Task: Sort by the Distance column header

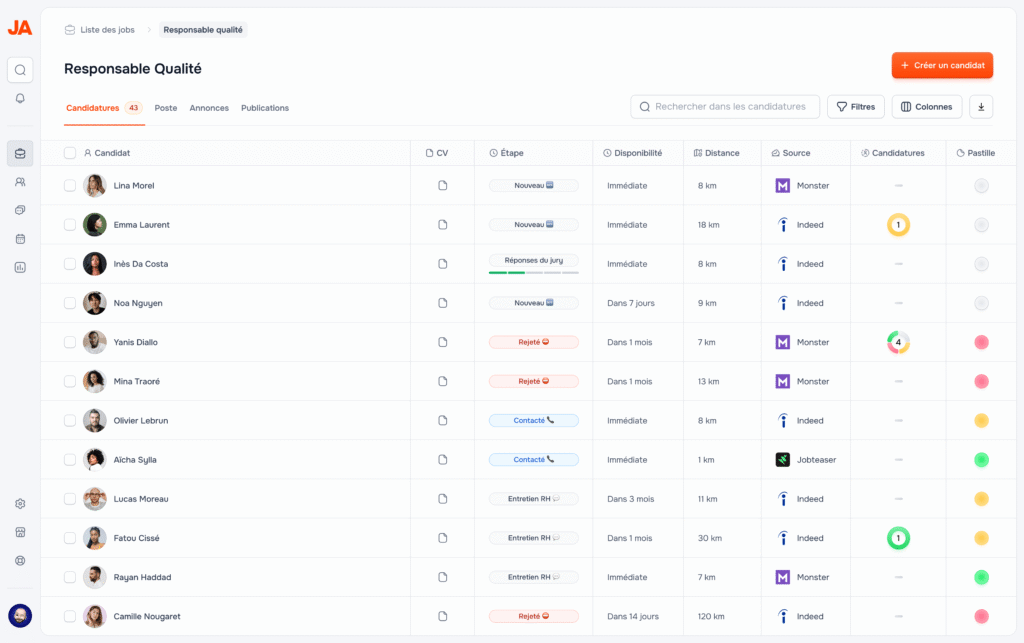Action: [x=716, y=153]
